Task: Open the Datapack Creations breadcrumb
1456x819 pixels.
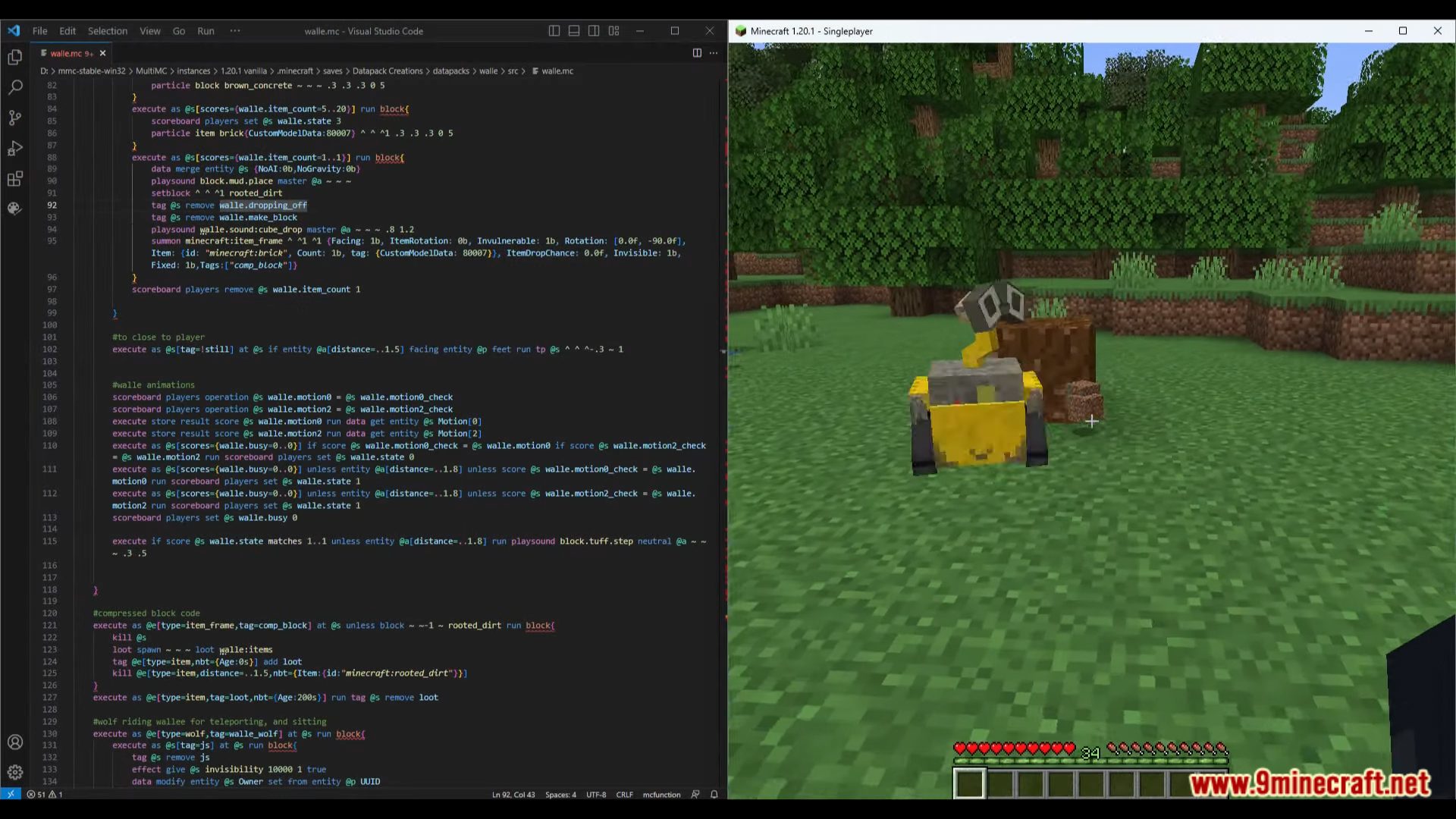Action: pyautogui.click(x=388, y=71)
